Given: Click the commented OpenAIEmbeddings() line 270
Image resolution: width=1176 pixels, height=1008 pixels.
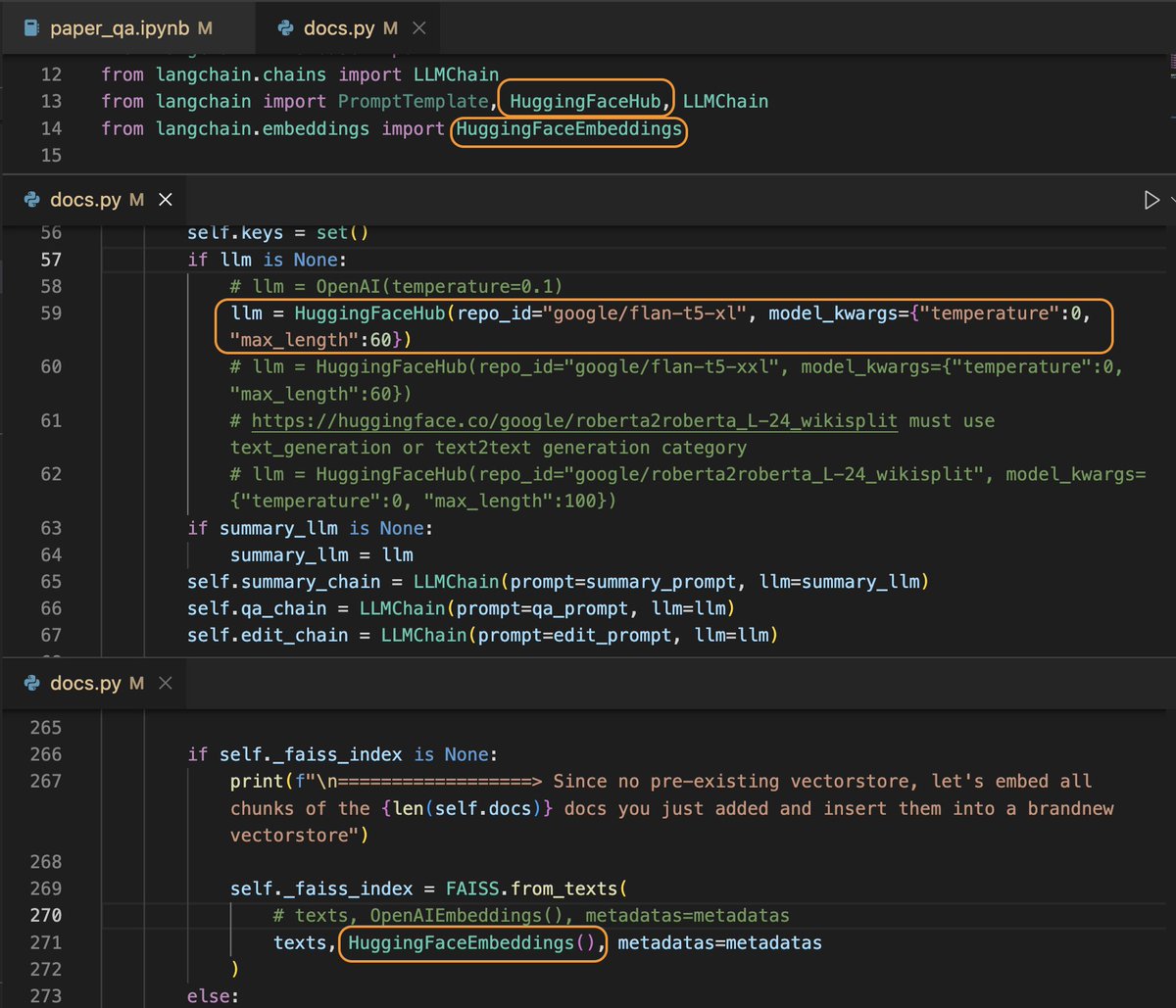Looking at the screenshot, I should click(x=531, y=915).
